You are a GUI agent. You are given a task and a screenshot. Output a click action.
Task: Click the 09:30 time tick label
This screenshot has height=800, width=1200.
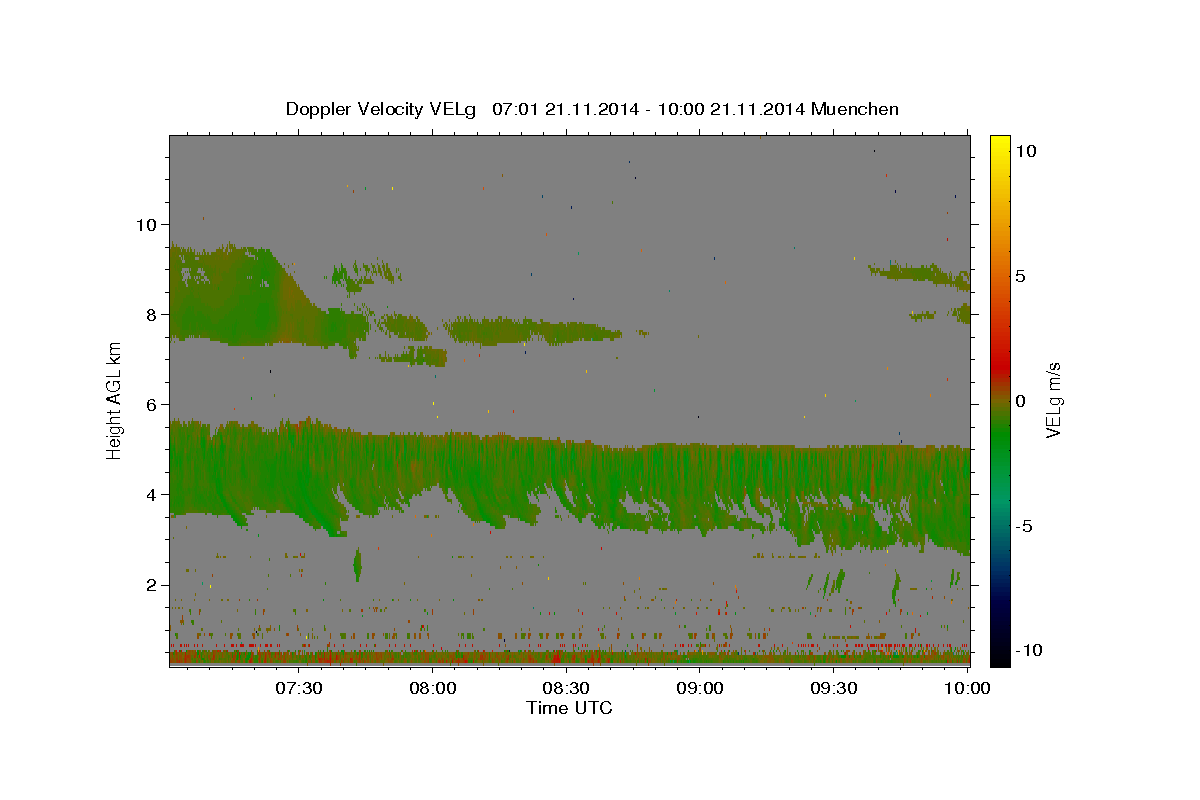tap(833, 688)
